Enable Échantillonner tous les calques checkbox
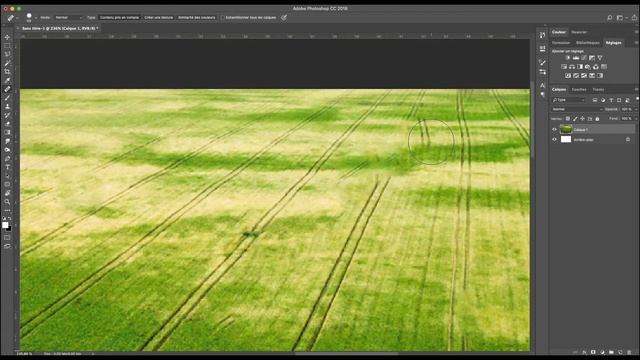Image resolution: width=640 pixels, height=360 pixels. coord(223,18)
